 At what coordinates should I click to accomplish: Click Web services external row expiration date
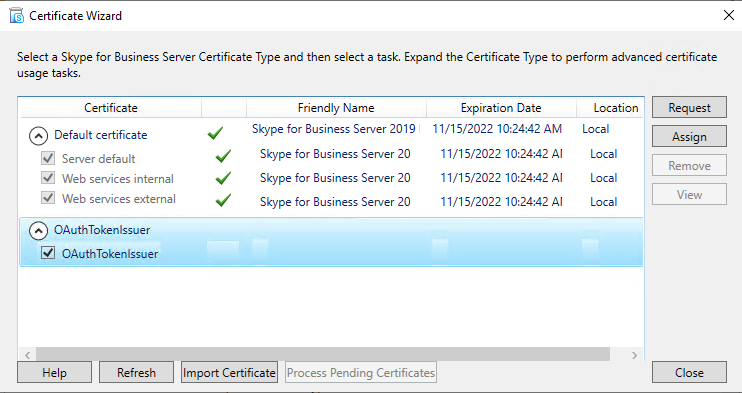502,202
